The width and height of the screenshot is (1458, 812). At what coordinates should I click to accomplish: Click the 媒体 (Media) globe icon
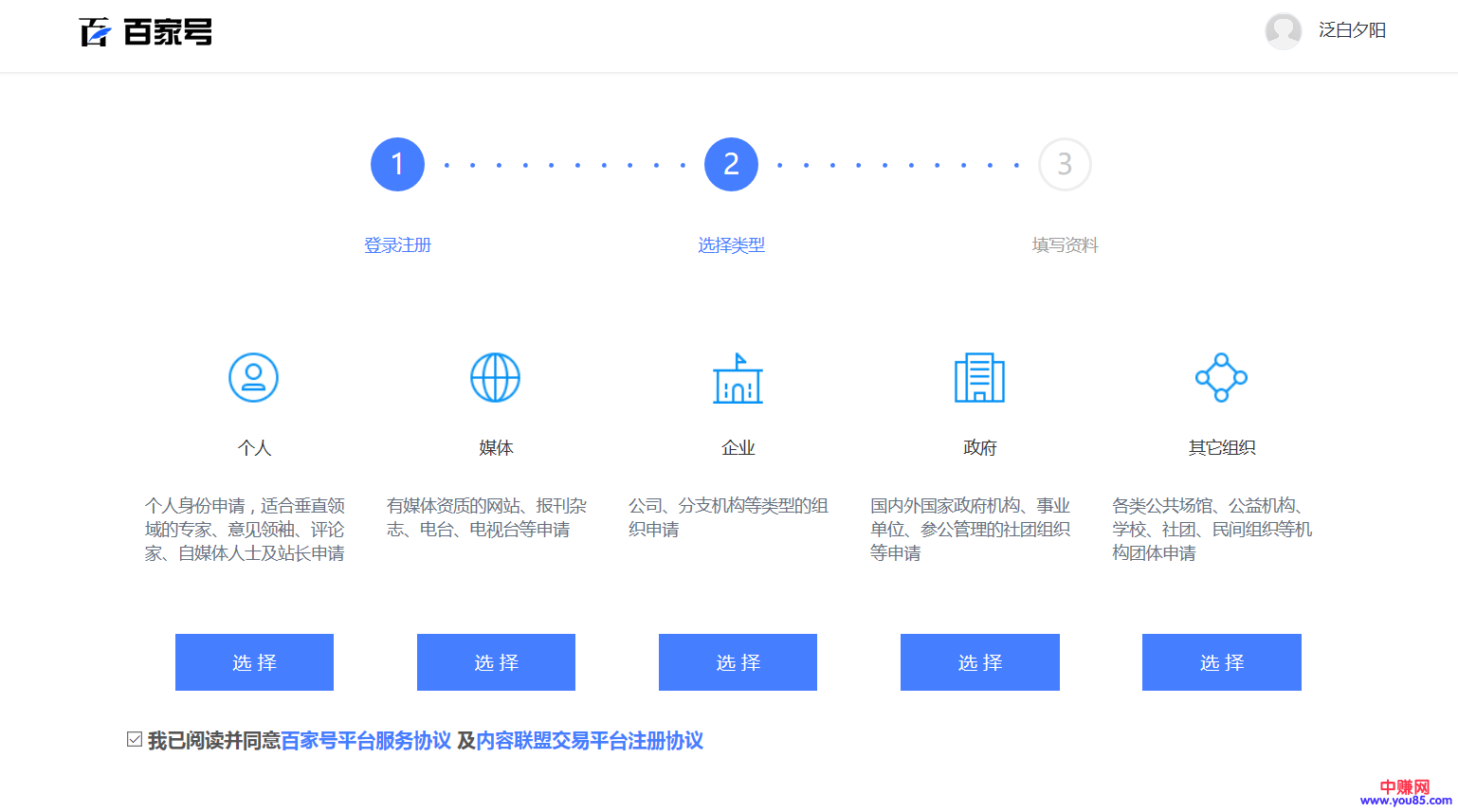496,378
